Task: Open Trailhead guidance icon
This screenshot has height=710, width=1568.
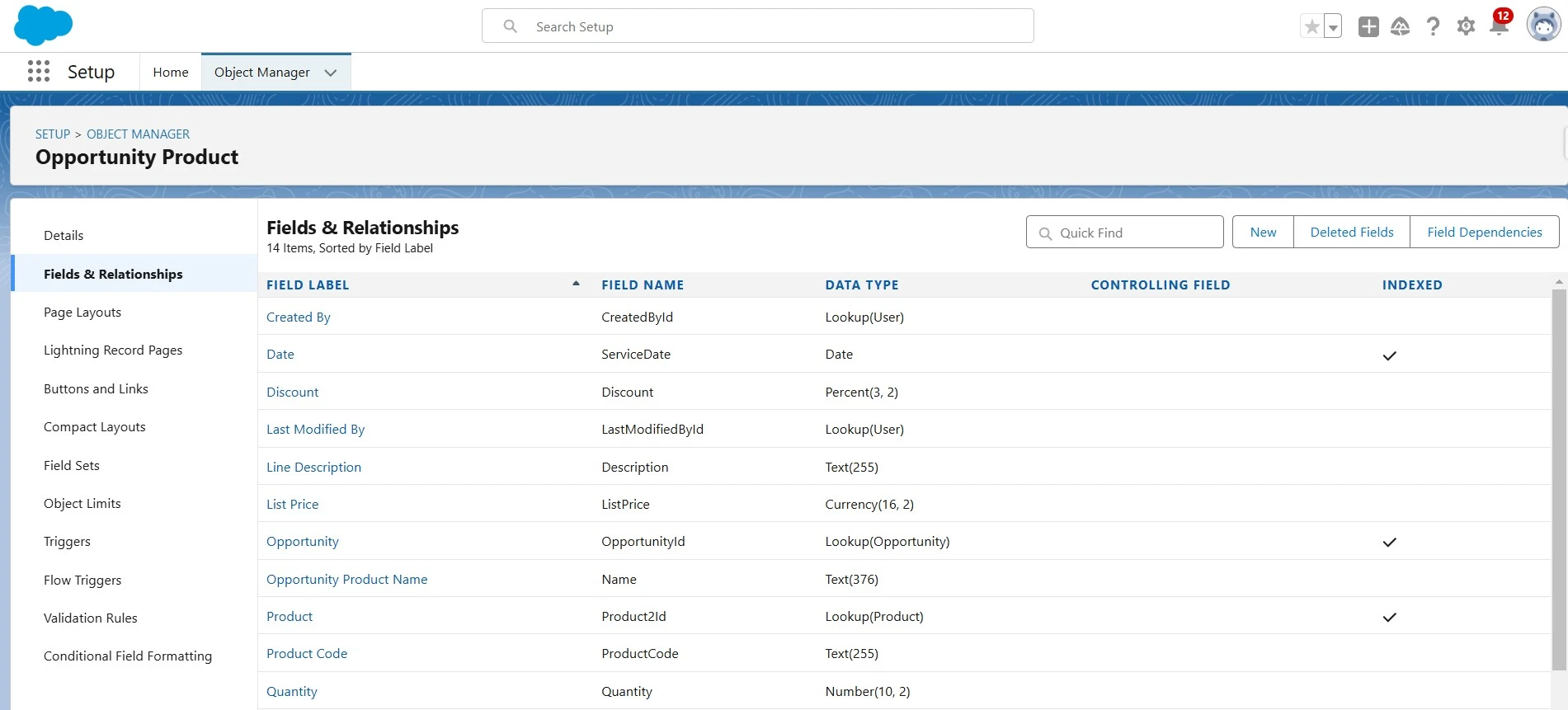Action: click(x=1401, y=26)
